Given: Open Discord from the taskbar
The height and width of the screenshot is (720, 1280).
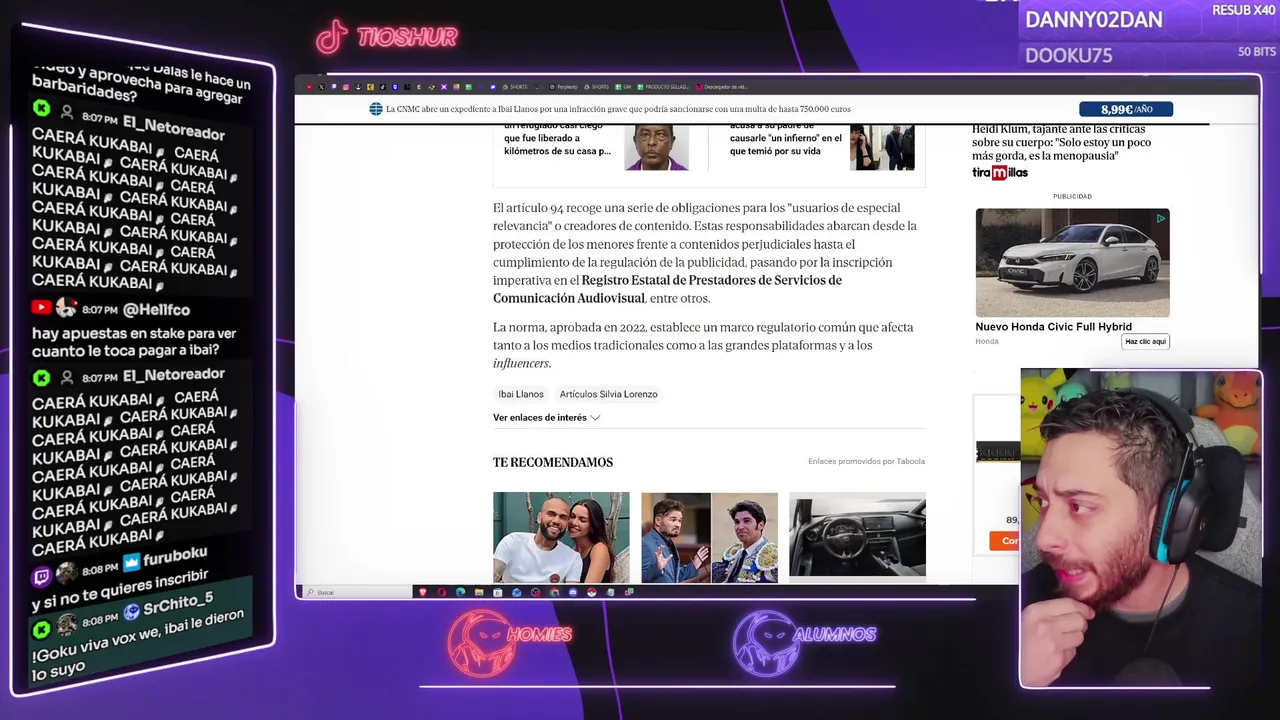Looking at the screenshot, I should [x=573, y=592].
